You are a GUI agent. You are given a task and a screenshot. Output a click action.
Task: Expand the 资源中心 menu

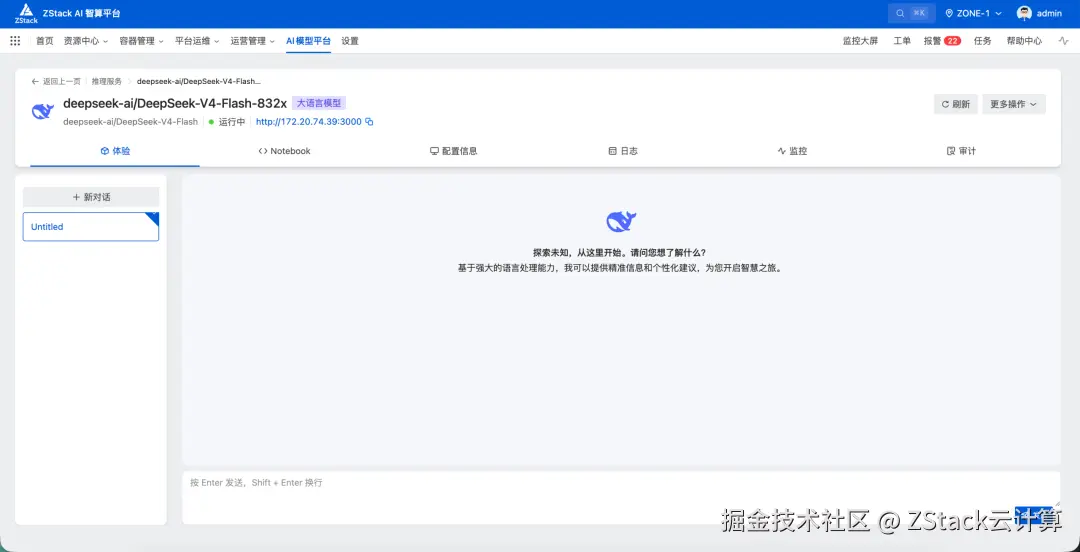(x=86, y=41)
